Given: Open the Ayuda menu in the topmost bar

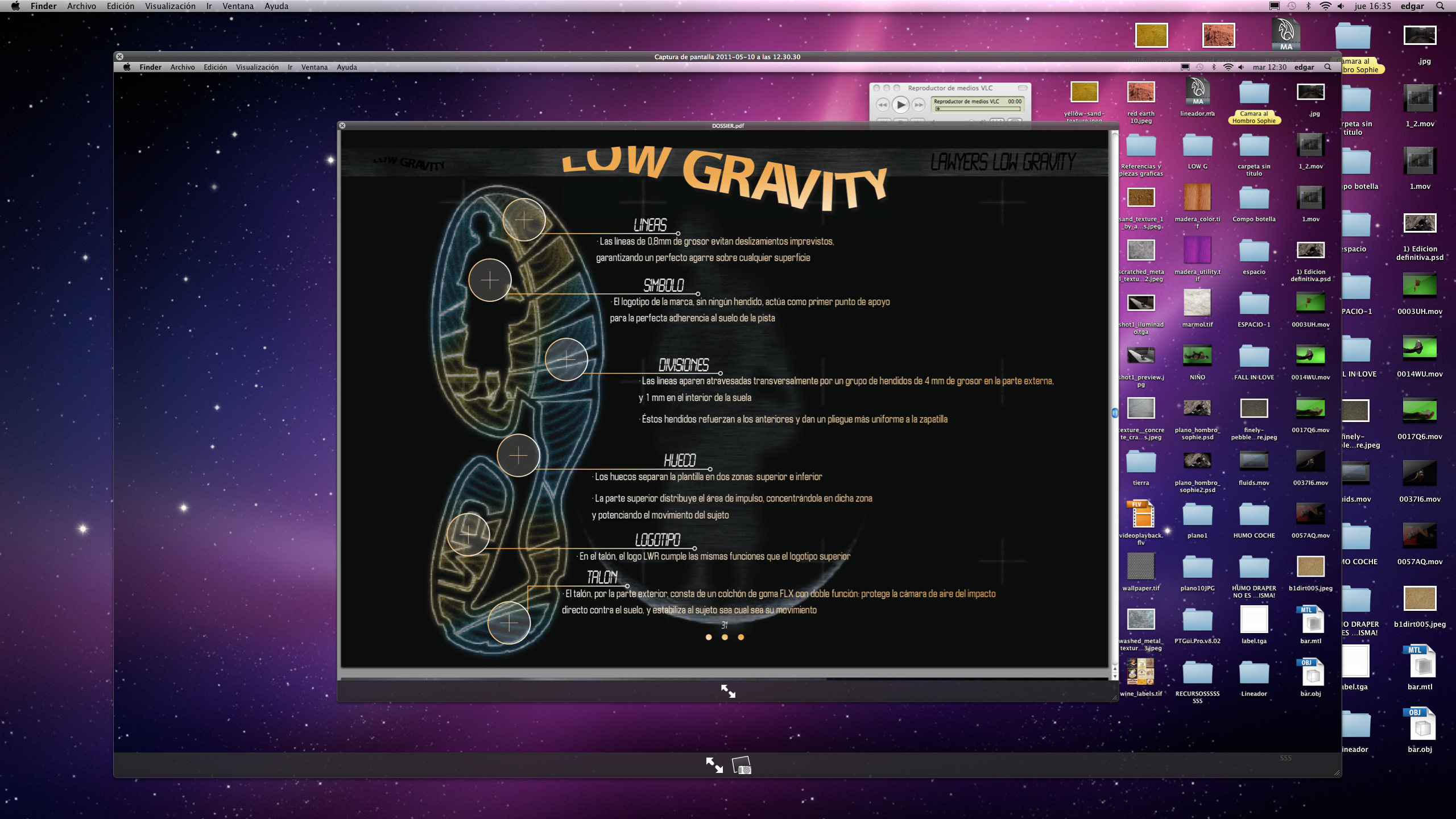Looking at the screenshot, I should (x=276, y=6).
